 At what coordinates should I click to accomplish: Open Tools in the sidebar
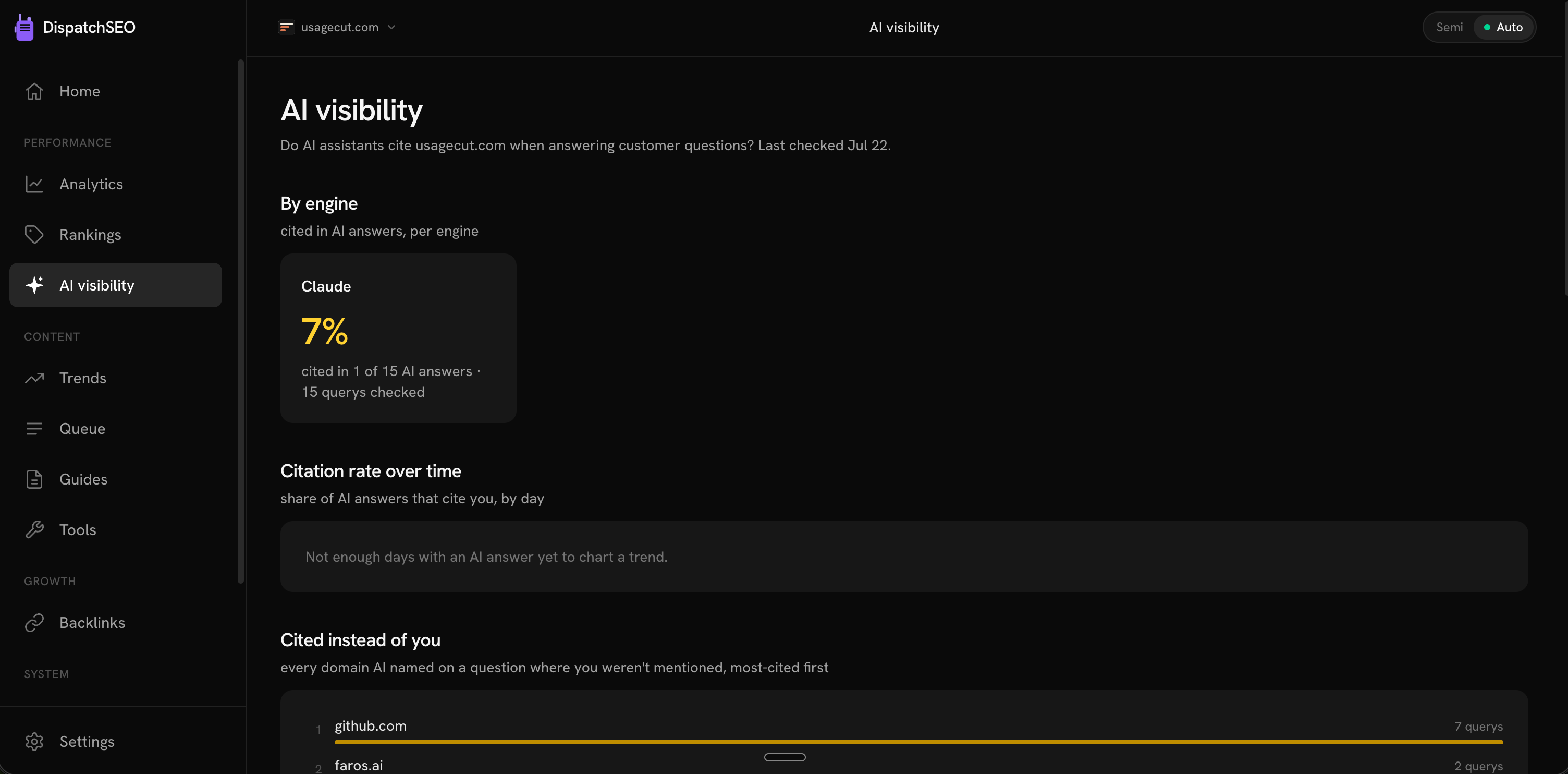(x=116, y=530)
